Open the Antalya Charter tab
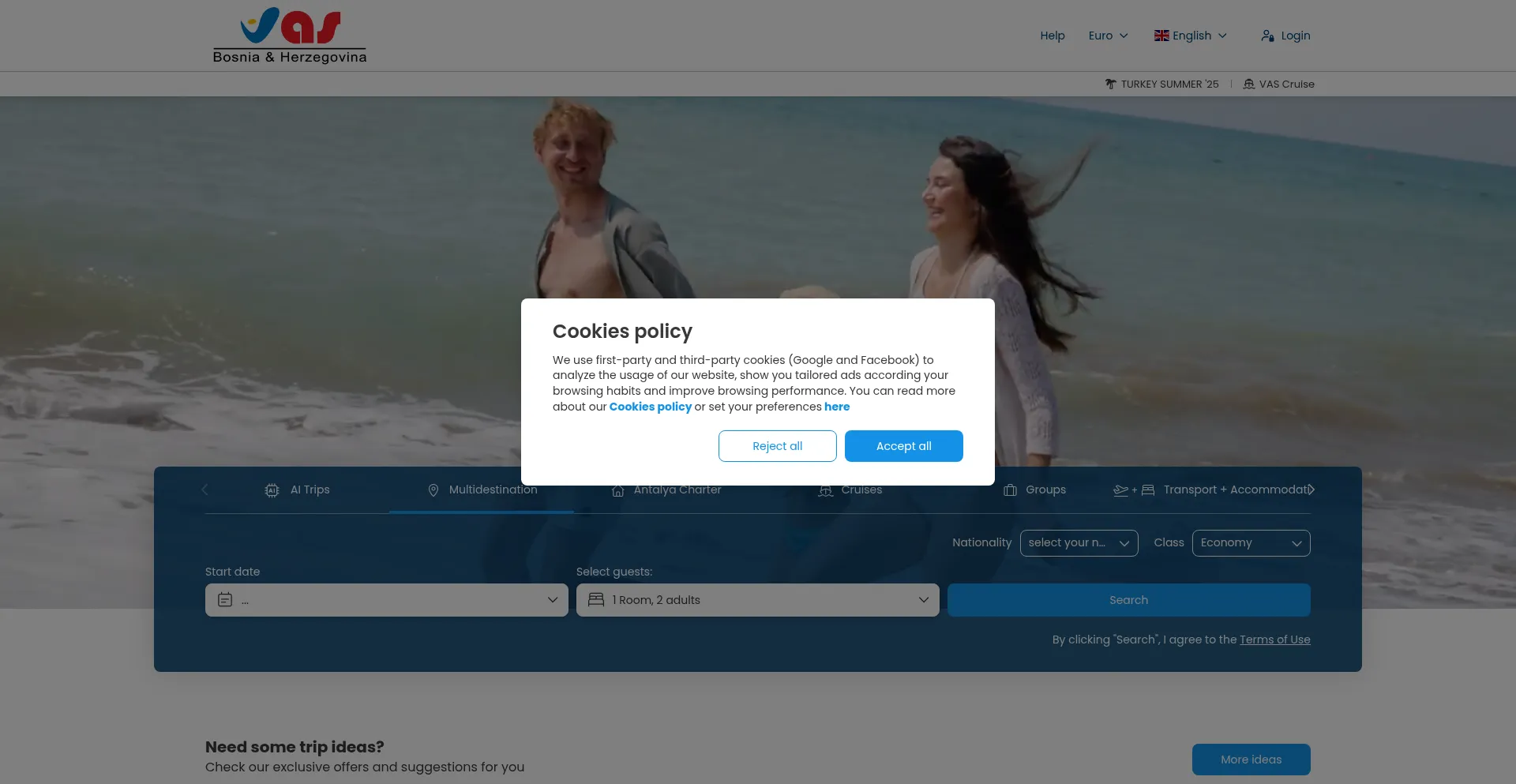 click(x=666, y=490)
